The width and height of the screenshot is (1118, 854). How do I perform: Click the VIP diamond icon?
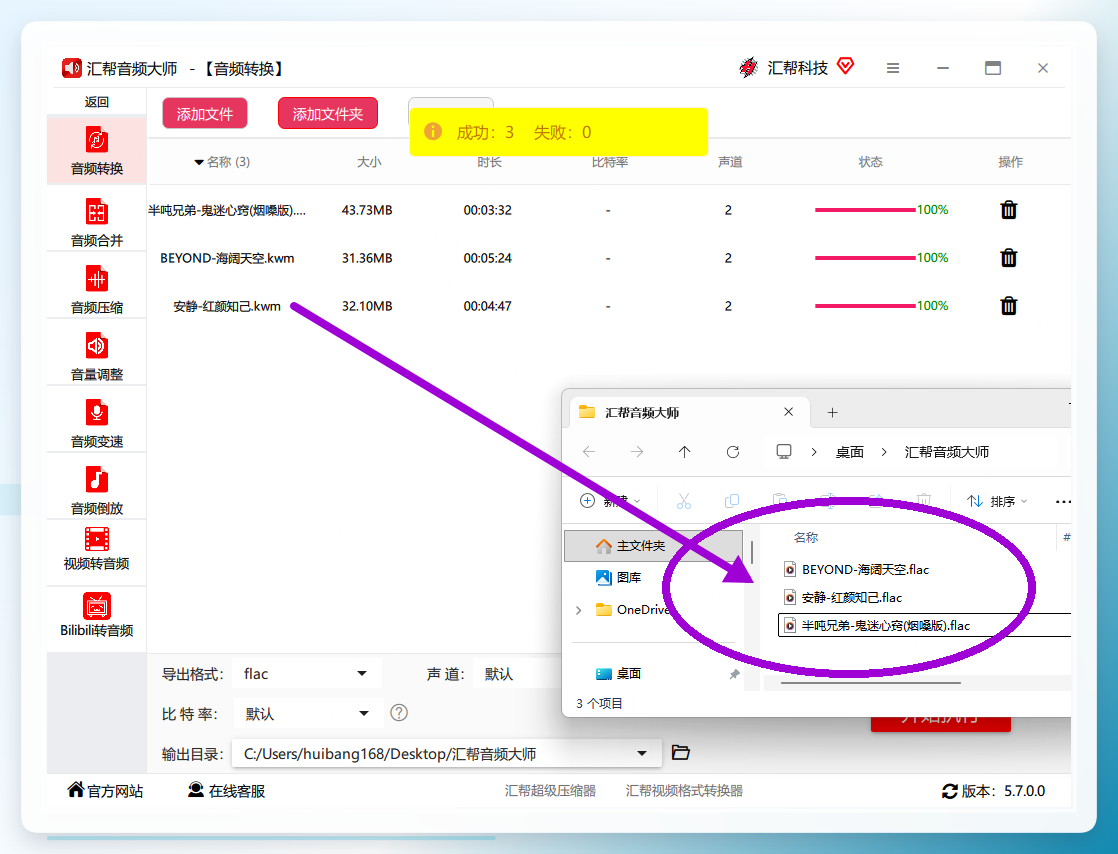point(846,66)
